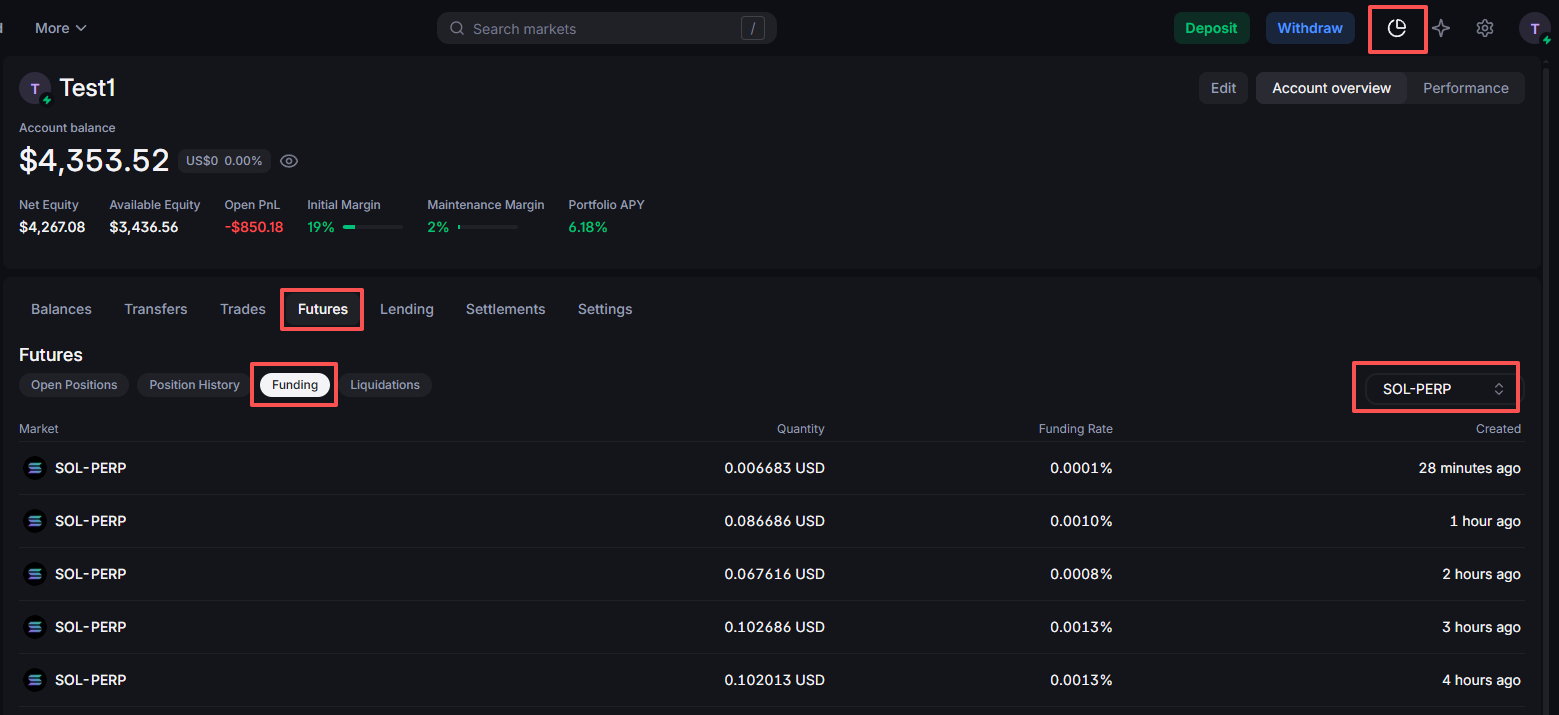The height and width of the screenshot is (715, 1559).
Task: Open the Settlements tab
Action: coord(505,309)
